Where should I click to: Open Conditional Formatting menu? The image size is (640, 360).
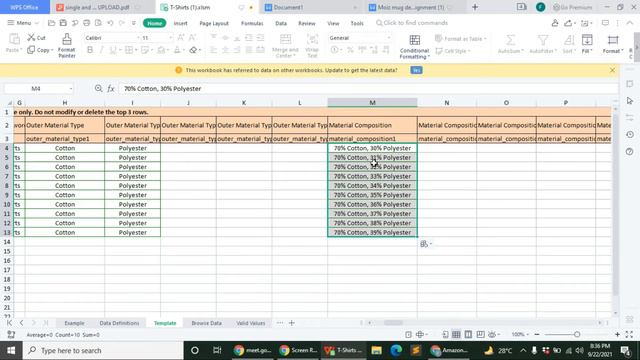414,47
